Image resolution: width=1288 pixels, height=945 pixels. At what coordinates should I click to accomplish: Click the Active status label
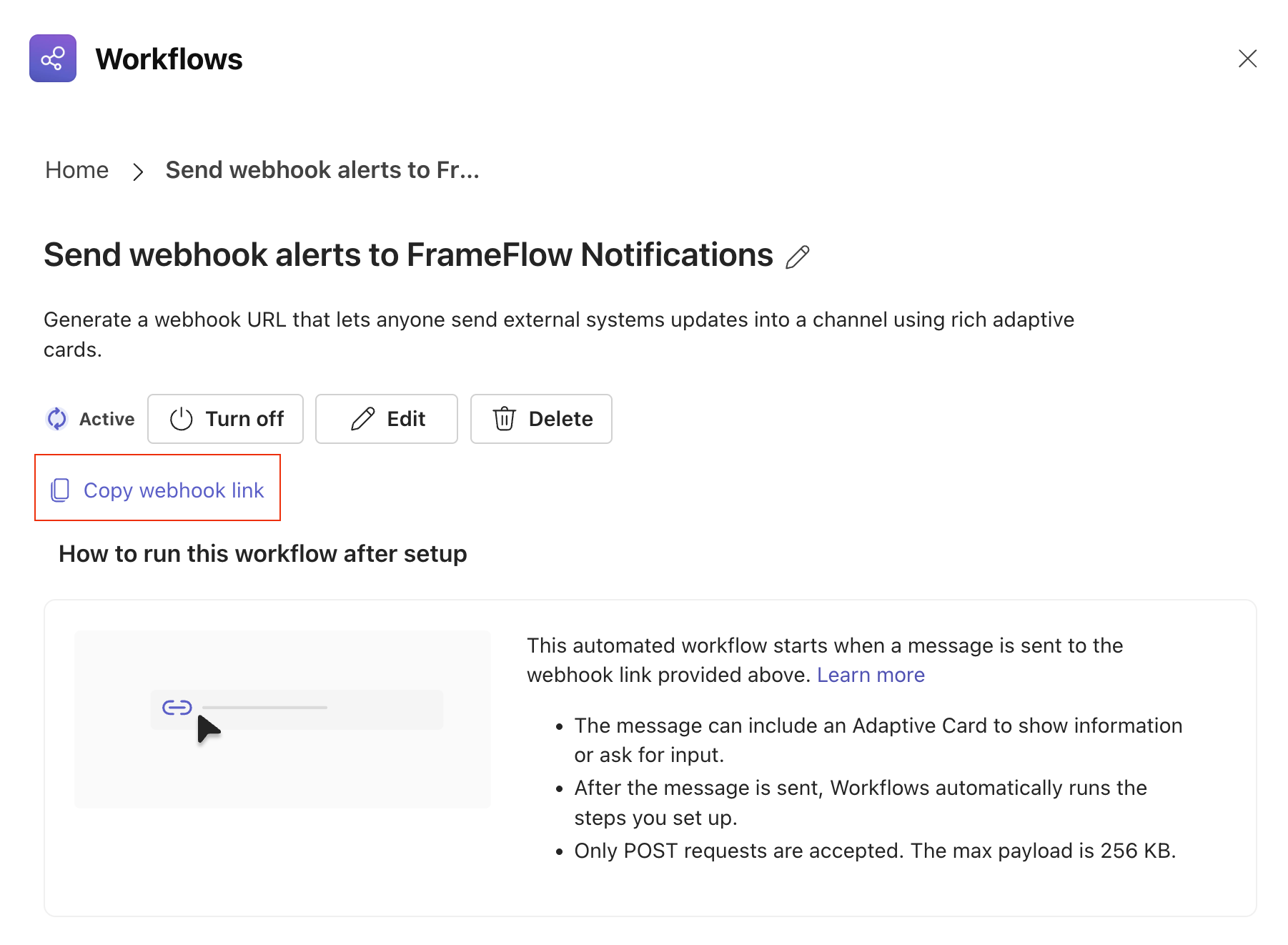point(106,419)
